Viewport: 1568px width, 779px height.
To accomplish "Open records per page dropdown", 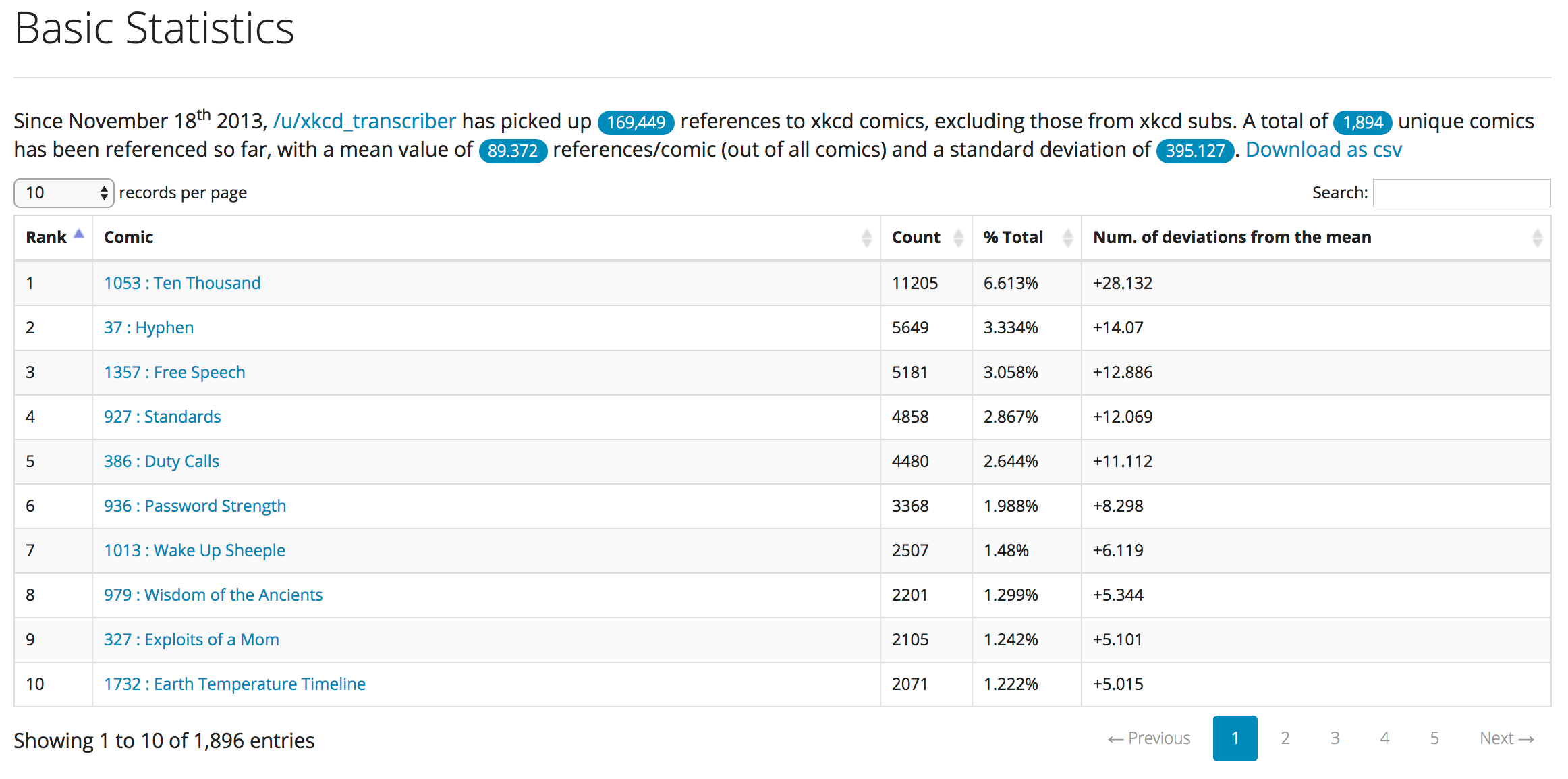I will click(64, 193).
